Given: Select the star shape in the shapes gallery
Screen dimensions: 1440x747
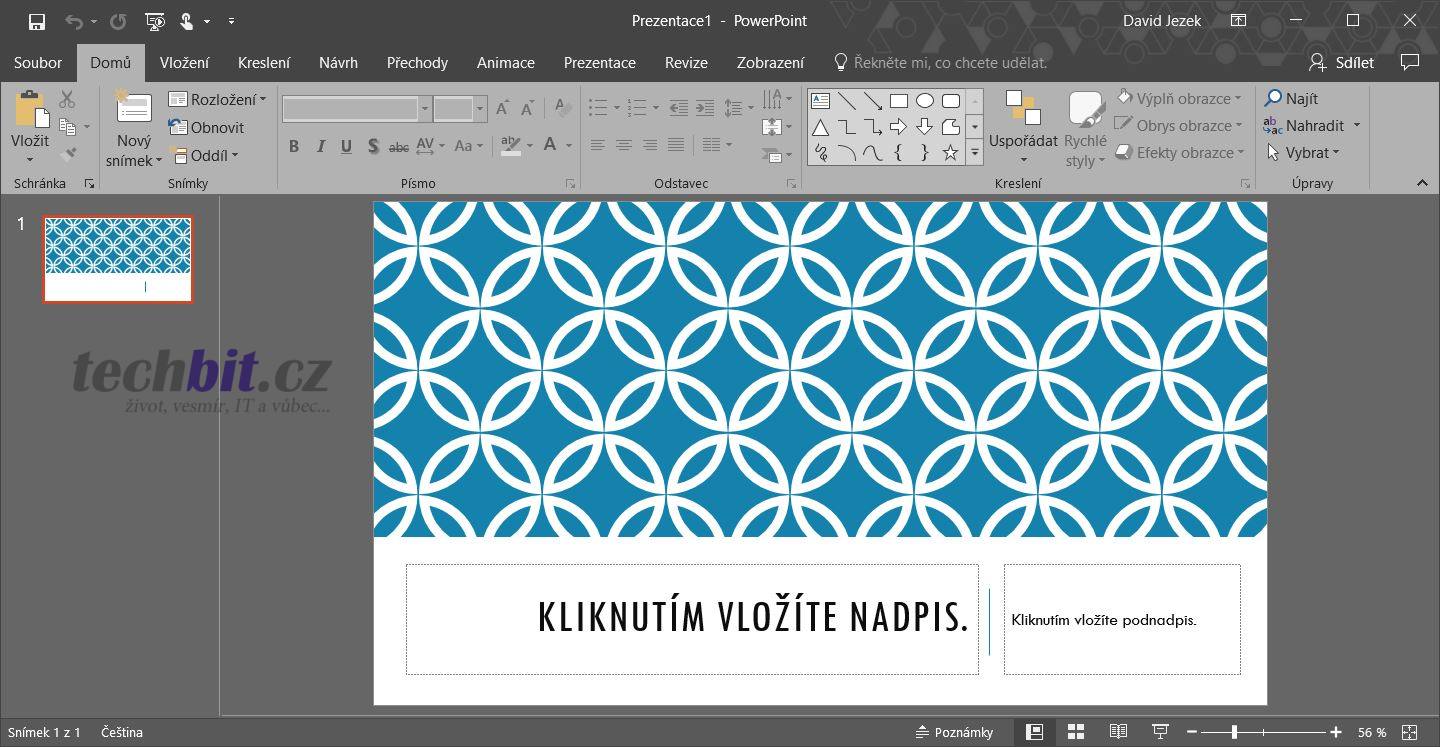Looking at the screenshot, I should coord(950,153).
